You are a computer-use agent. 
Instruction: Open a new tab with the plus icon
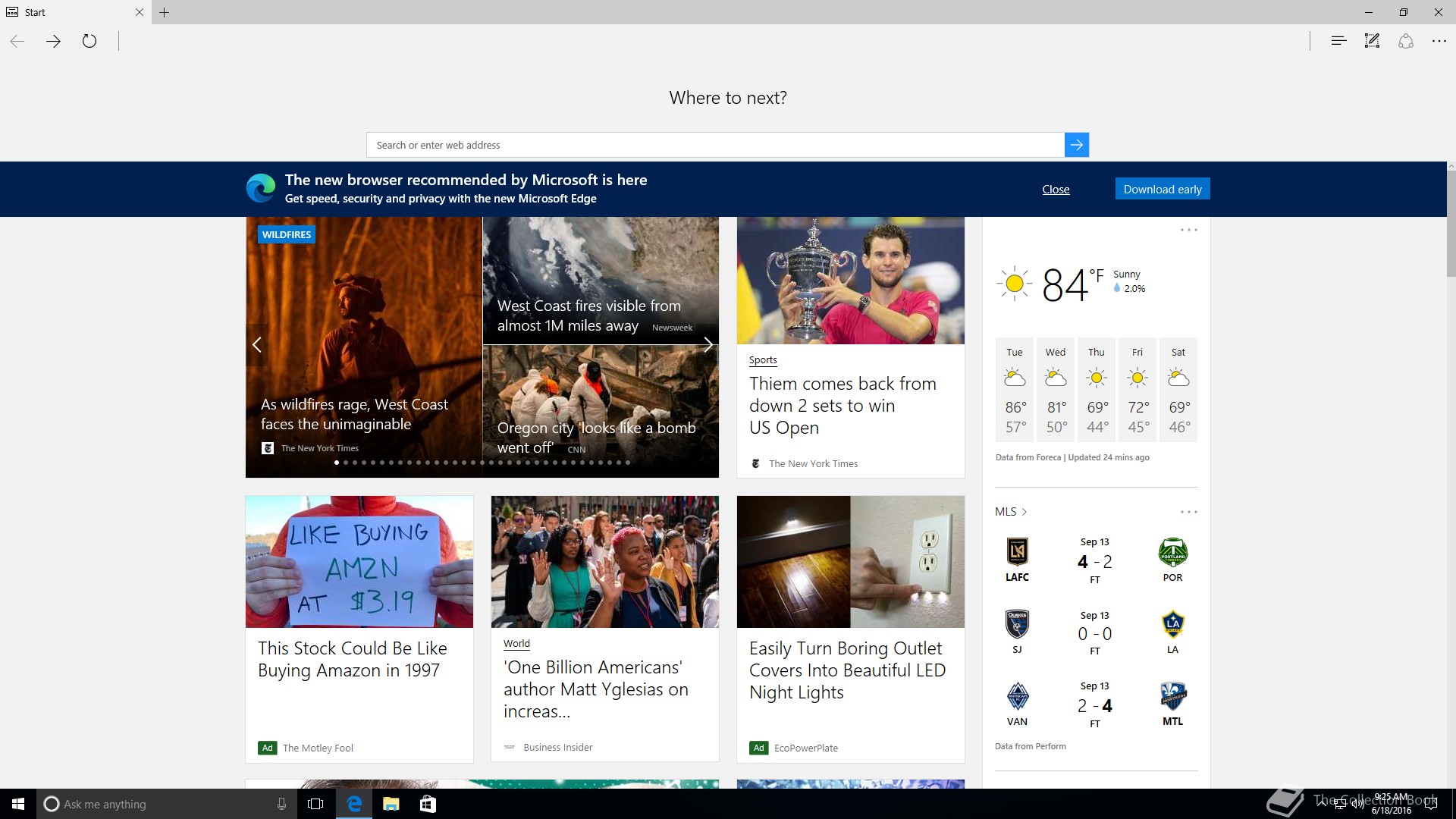click(x=165, y=12)
